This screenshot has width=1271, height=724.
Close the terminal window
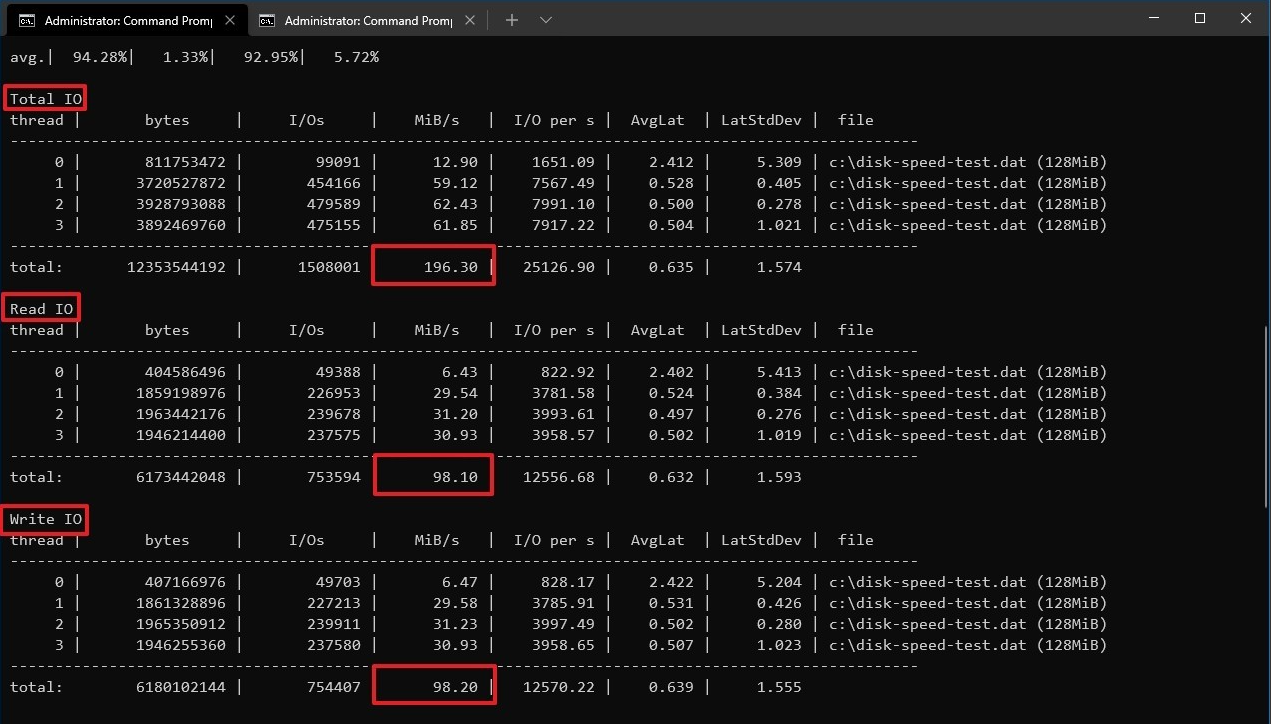coord(1245,19)
